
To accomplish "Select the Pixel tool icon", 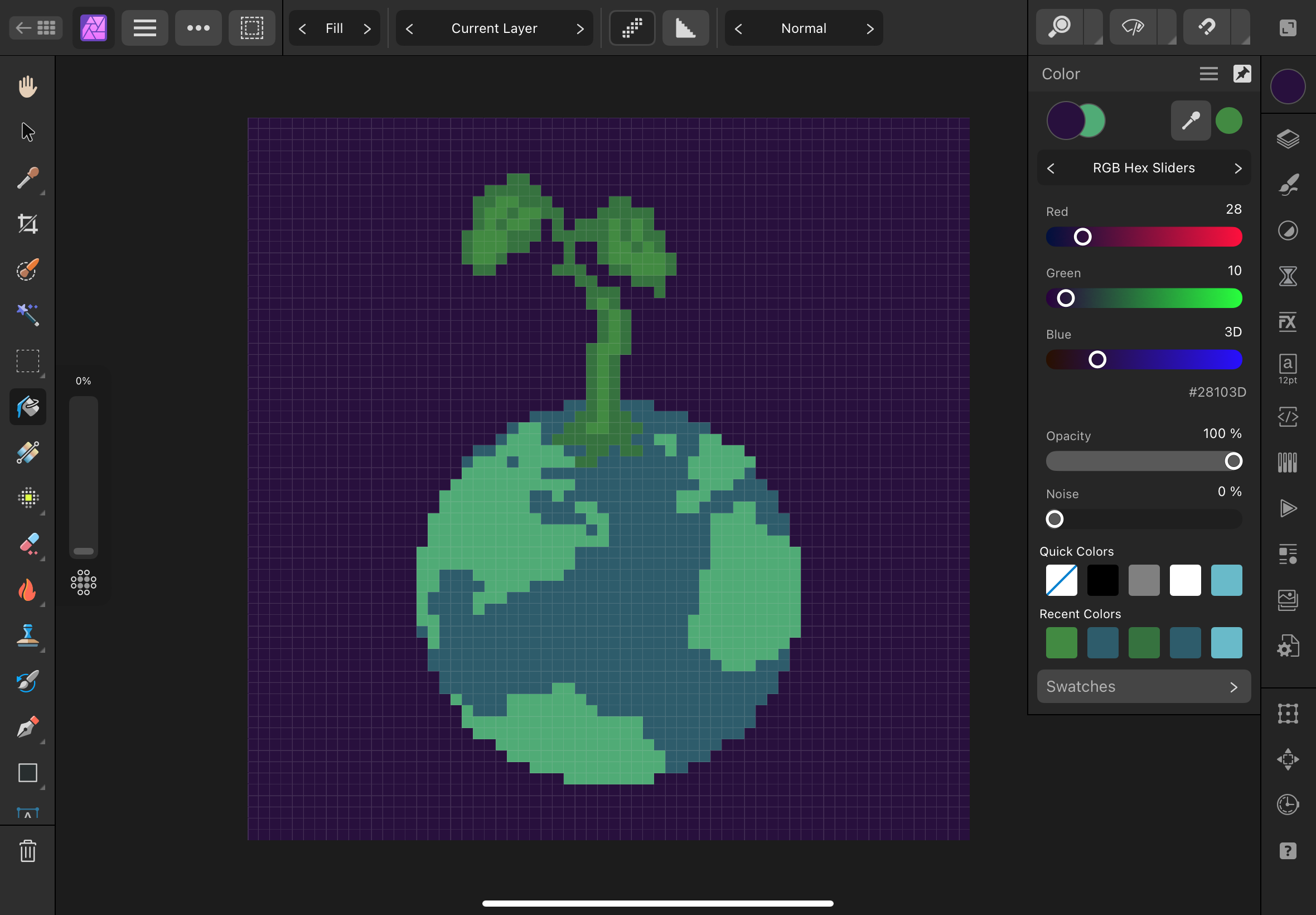I will [27, 498].
